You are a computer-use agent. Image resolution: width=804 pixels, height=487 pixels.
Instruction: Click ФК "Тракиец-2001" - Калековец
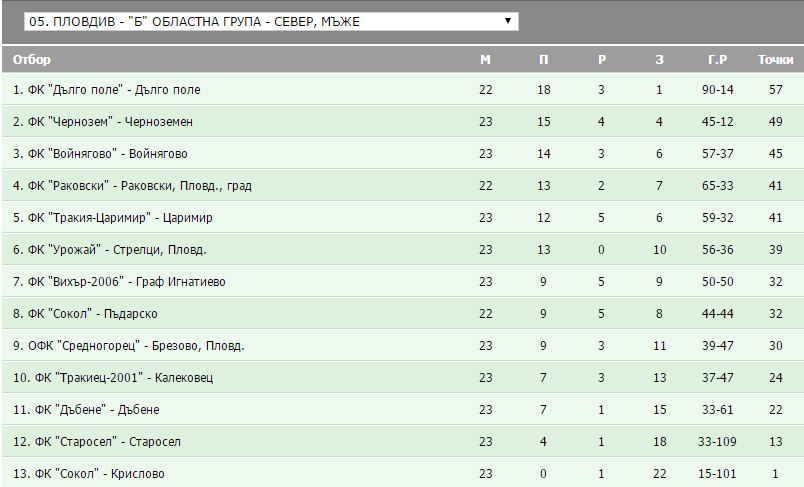pos(113,378)
